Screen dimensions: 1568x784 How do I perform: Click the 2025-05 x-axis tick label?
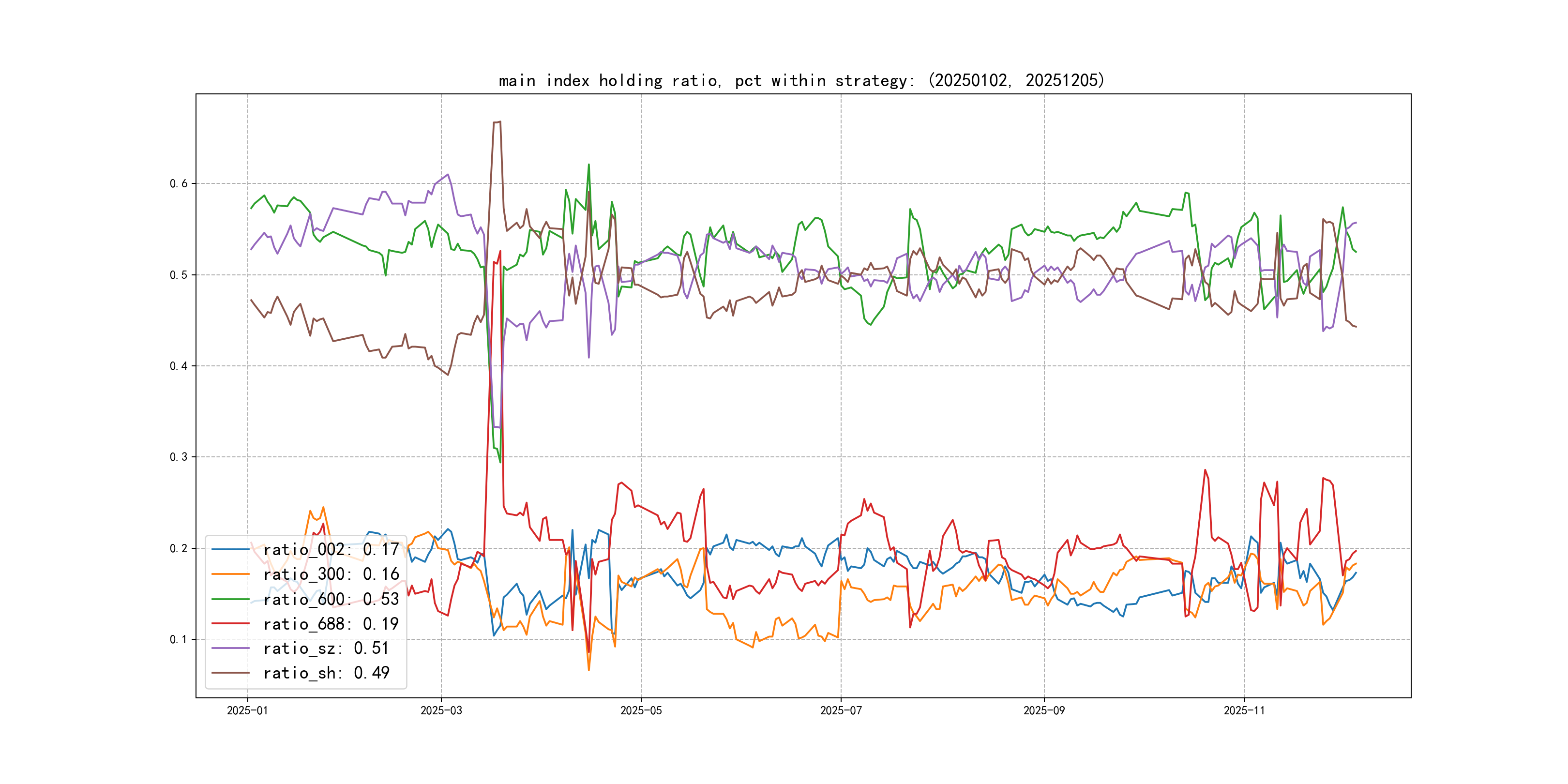coord(640,710)
